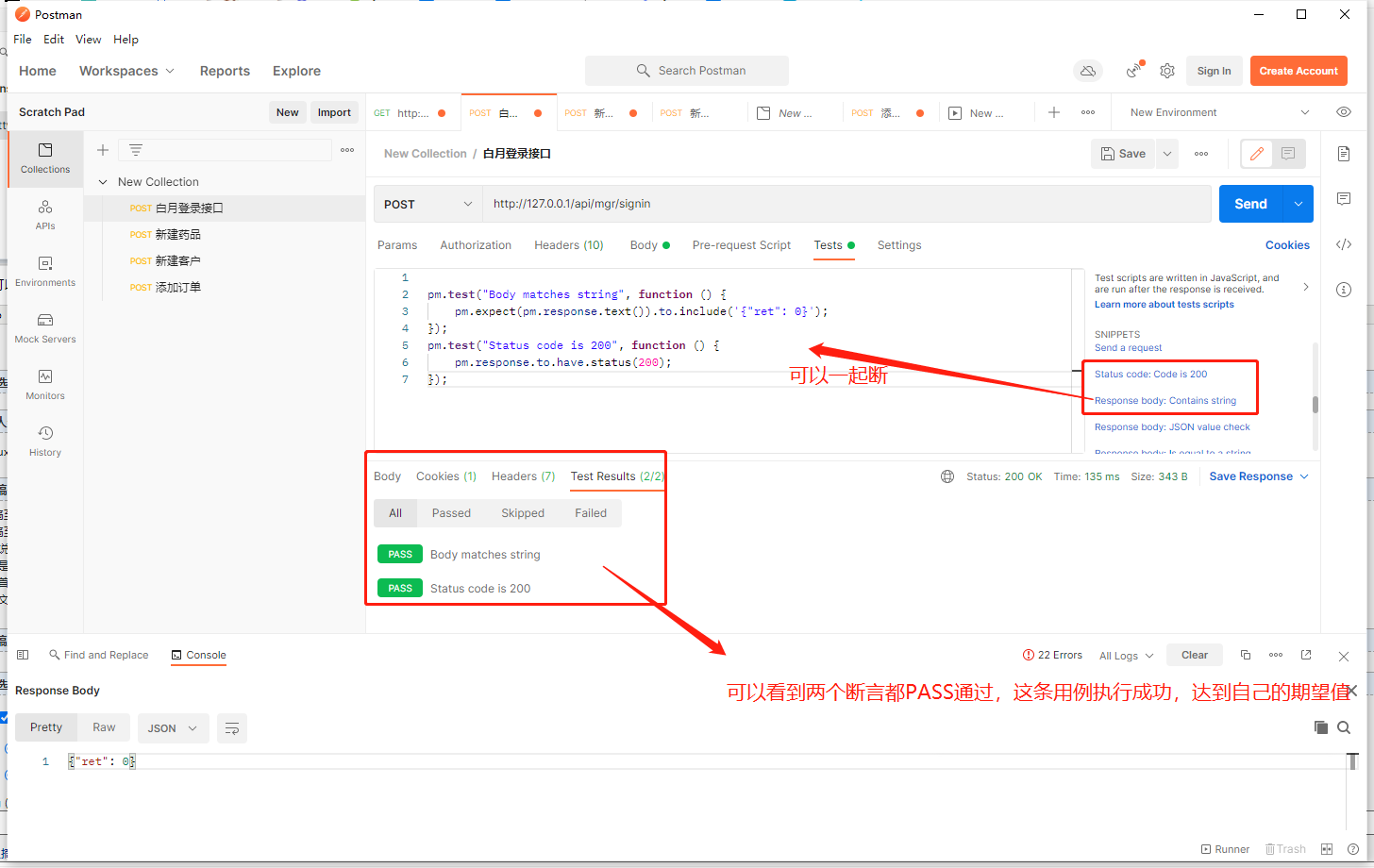Image resolution: width=1374 pixels, height=868 pixels.
Task: Switch response view to Raw
Action: click(x=104, y=727)
